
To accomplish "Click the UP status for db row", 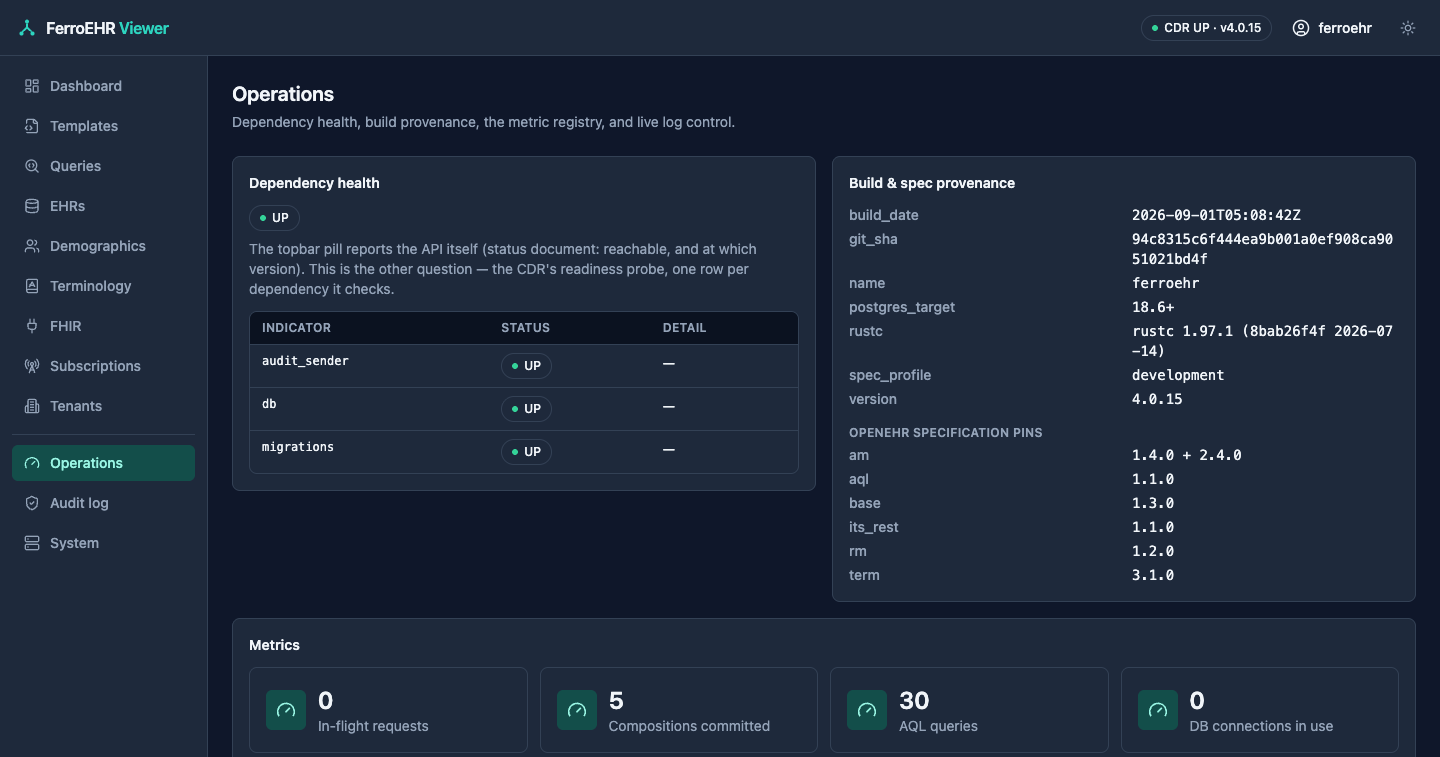I will tap(526, 409).
